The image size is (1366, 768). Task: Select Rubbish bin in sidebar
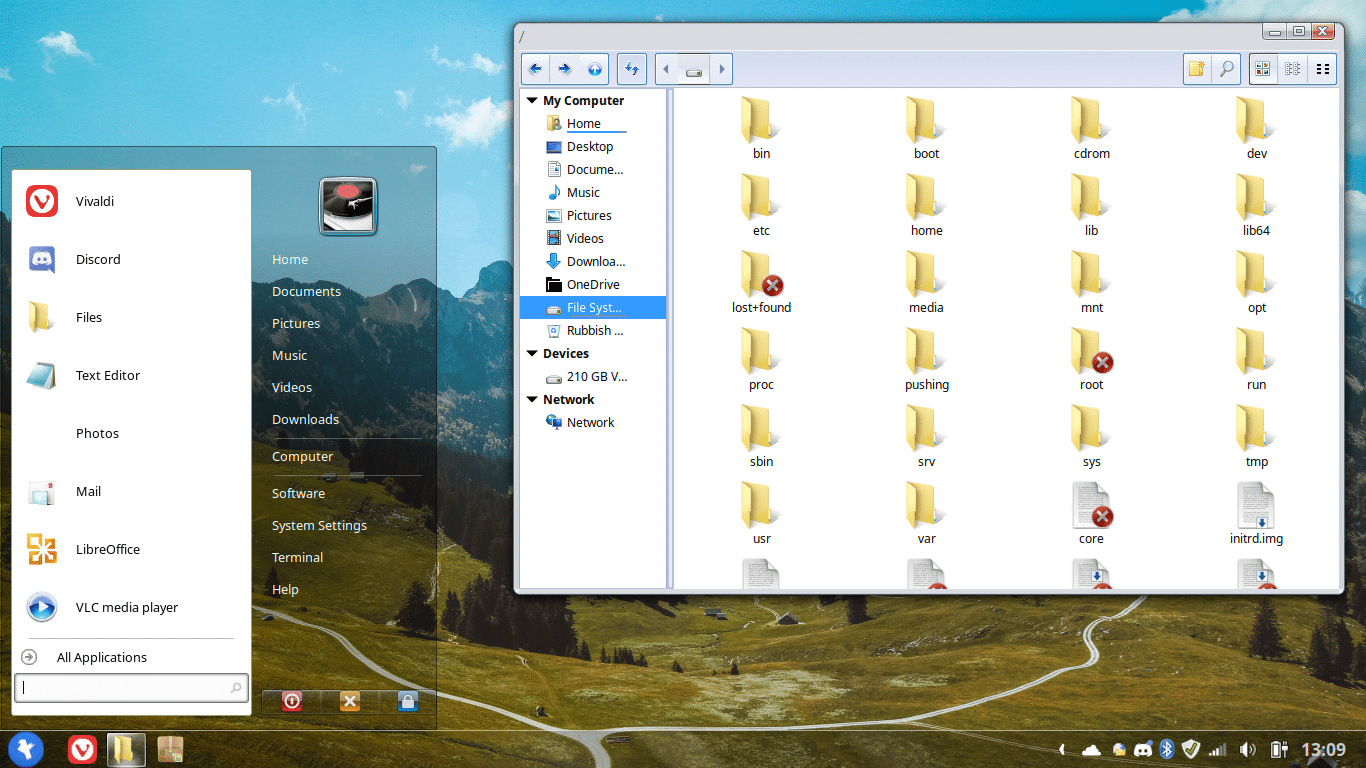[593, 331]
